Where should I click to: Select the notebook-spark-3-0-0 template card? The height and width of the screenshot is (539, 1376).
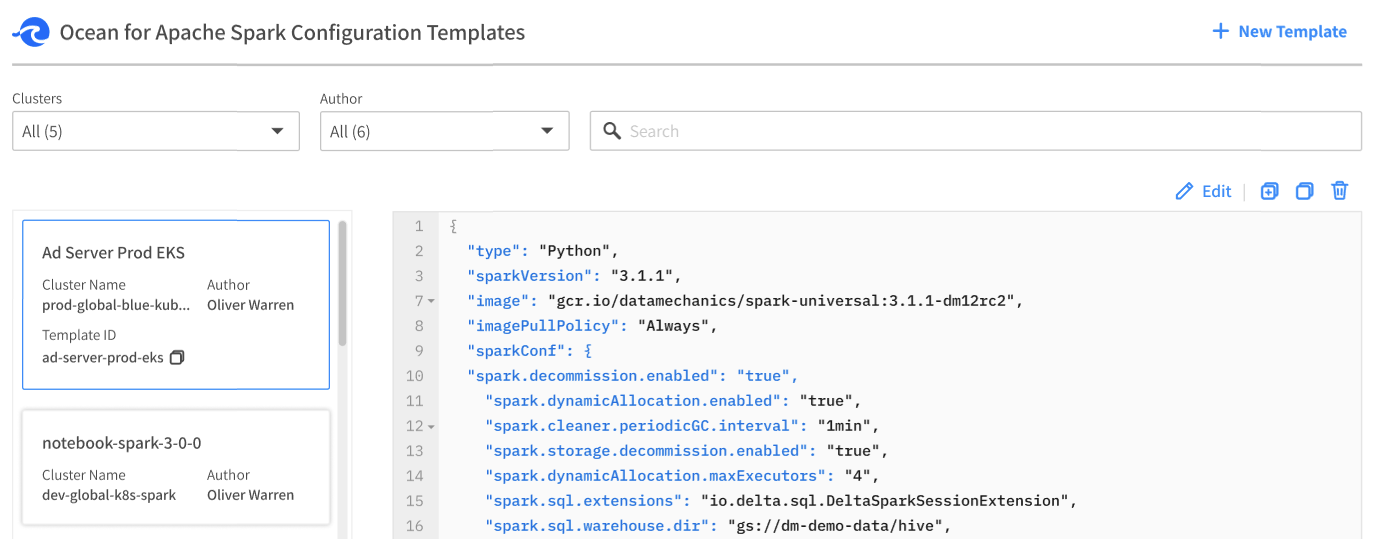pyautogui.click(x=176, y=467)
